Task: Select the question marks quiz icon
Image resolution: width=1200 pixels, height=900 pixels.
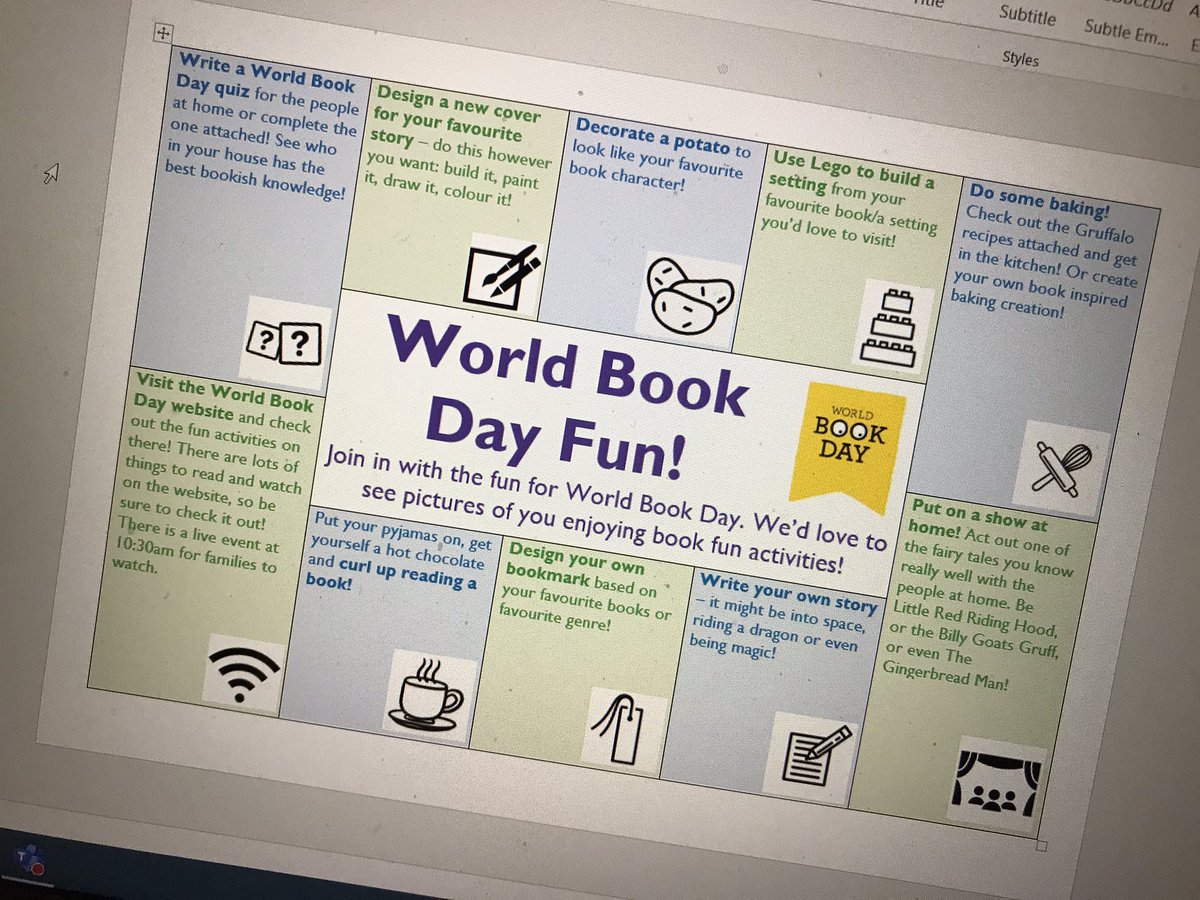Action: click(286, 344)
